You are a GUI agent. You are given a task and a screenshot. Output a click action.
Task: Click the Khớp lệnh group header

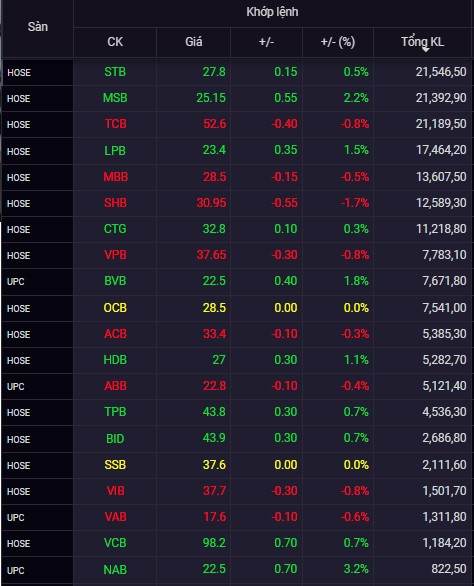coord(272,12)
